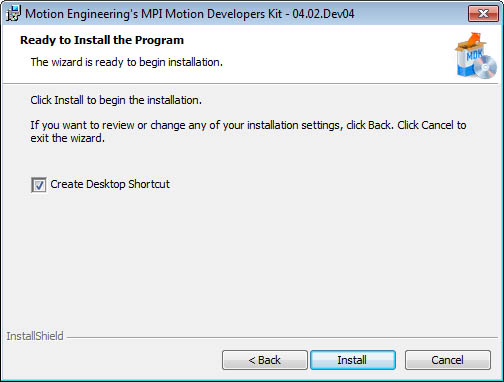Click the Click Install to begin text

click(x=116, y=100)
